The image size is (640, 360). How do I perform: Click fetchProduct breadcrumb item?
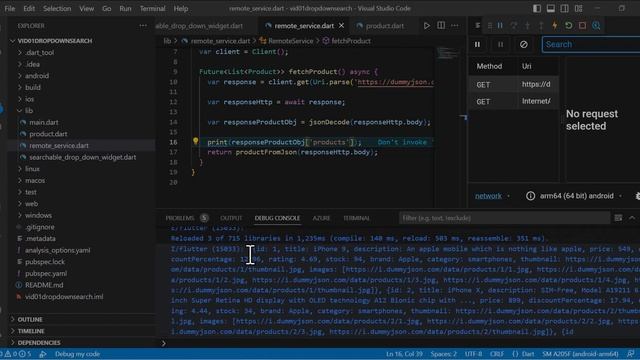coord(347,41)
